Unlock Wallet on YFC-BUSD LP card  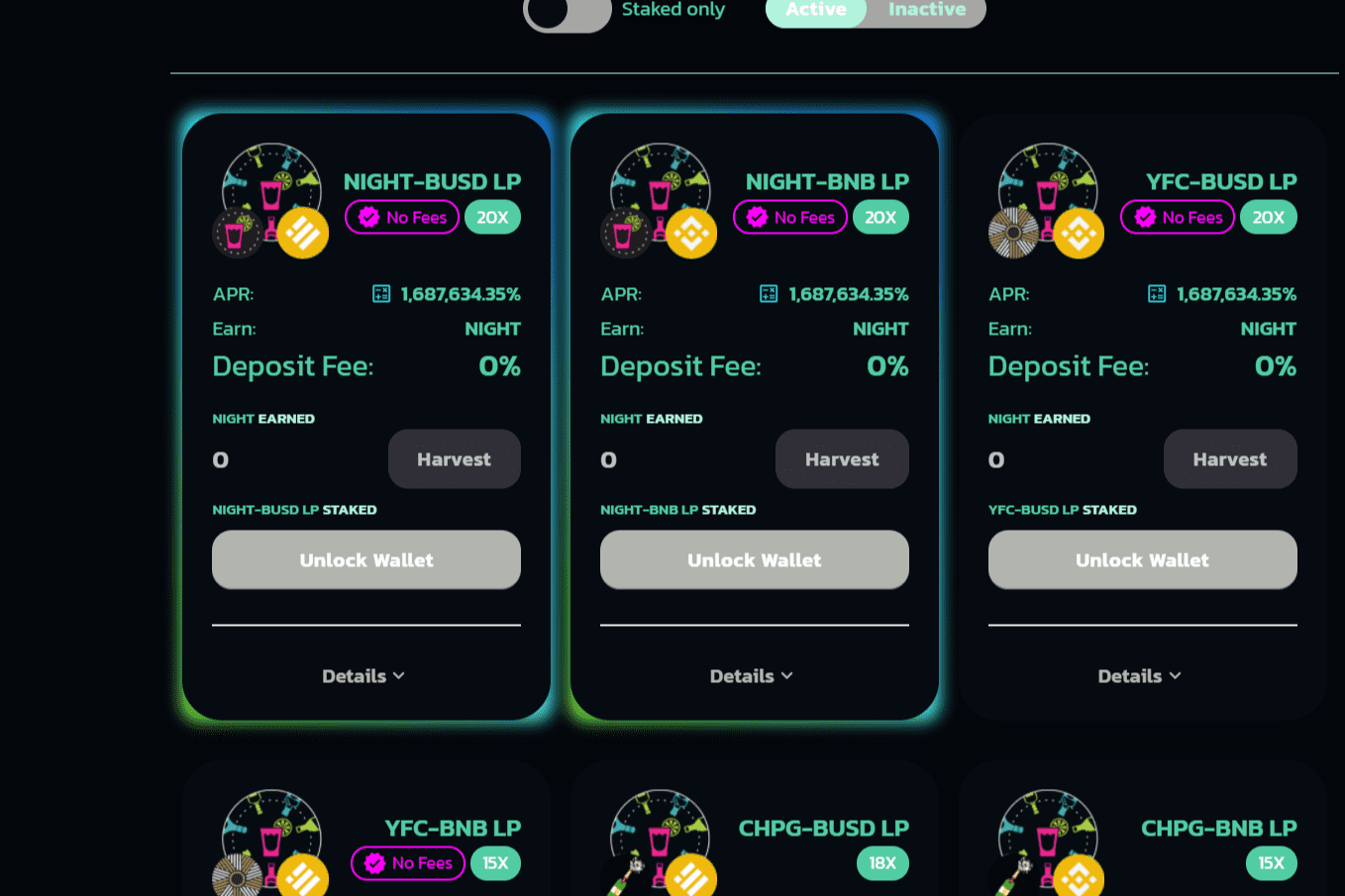pos(1142,560)
